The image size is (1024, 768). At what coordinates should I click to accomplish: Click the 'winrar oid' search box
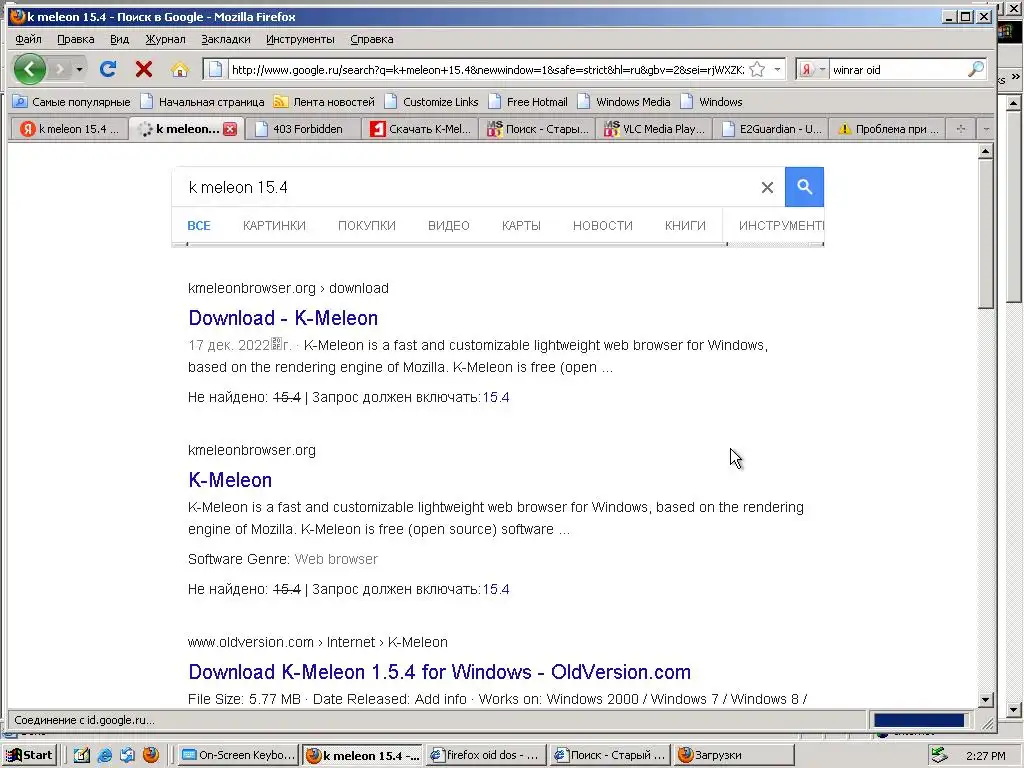[898, 70]
